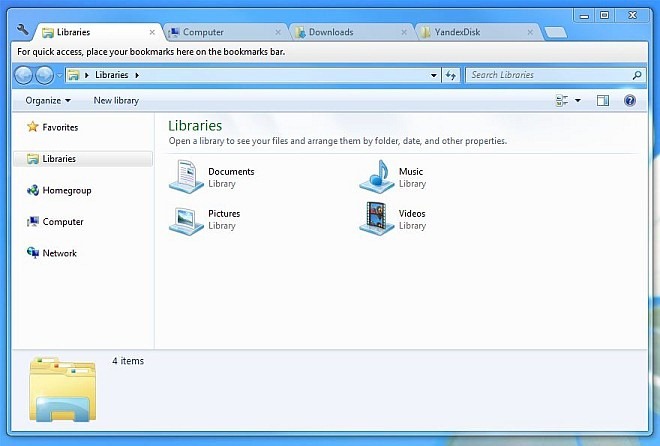Go forward with the Forward arrow
The height and width of the screenshot is (446, 660).
[44, 75]
